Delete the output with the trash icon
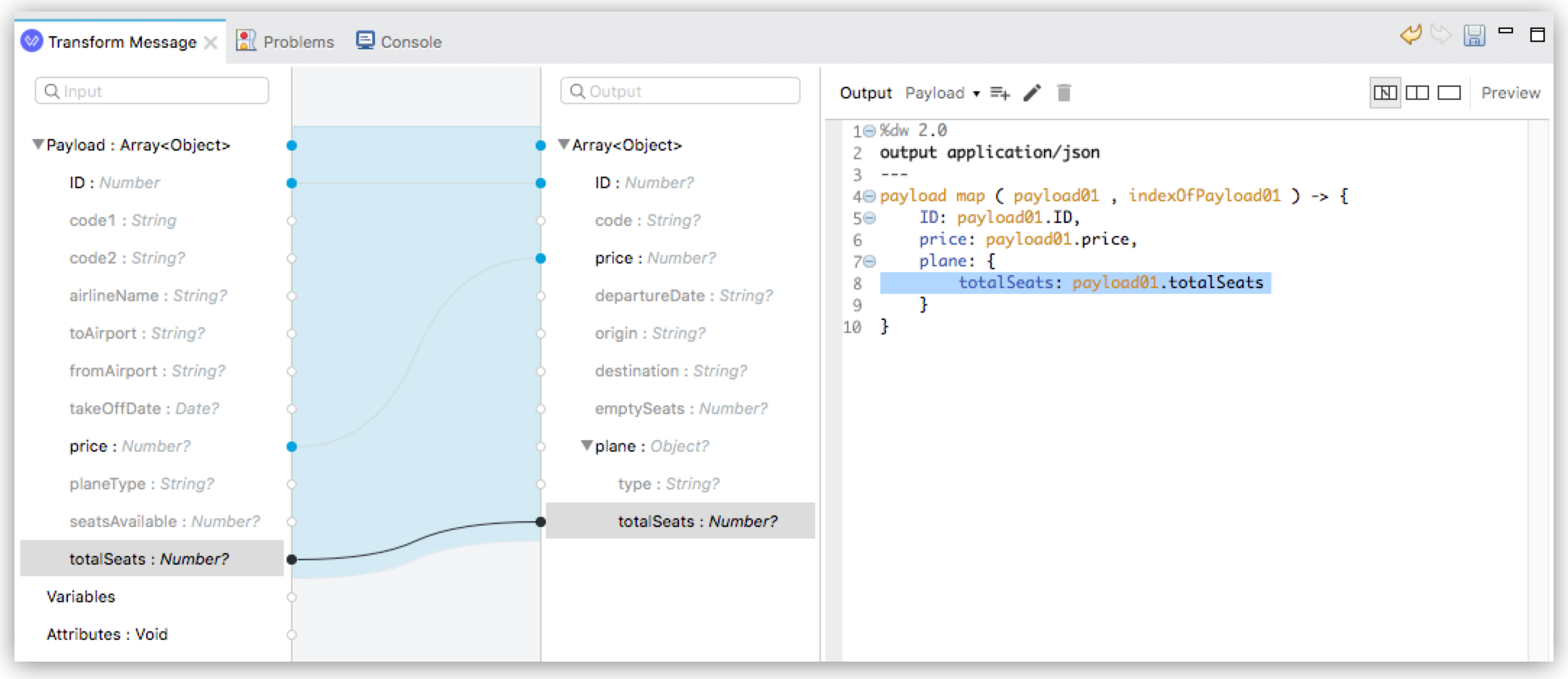The height and width of the screenshot is (679, 1568). [x=1063, y=93]
